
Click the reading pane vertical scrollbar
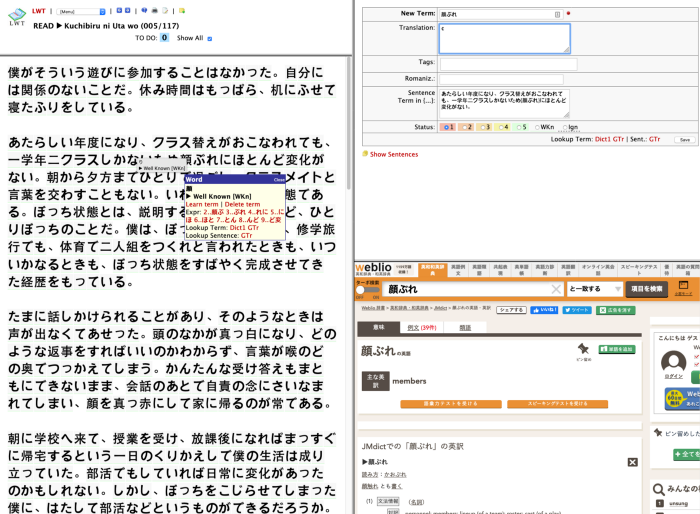[349, 123]
